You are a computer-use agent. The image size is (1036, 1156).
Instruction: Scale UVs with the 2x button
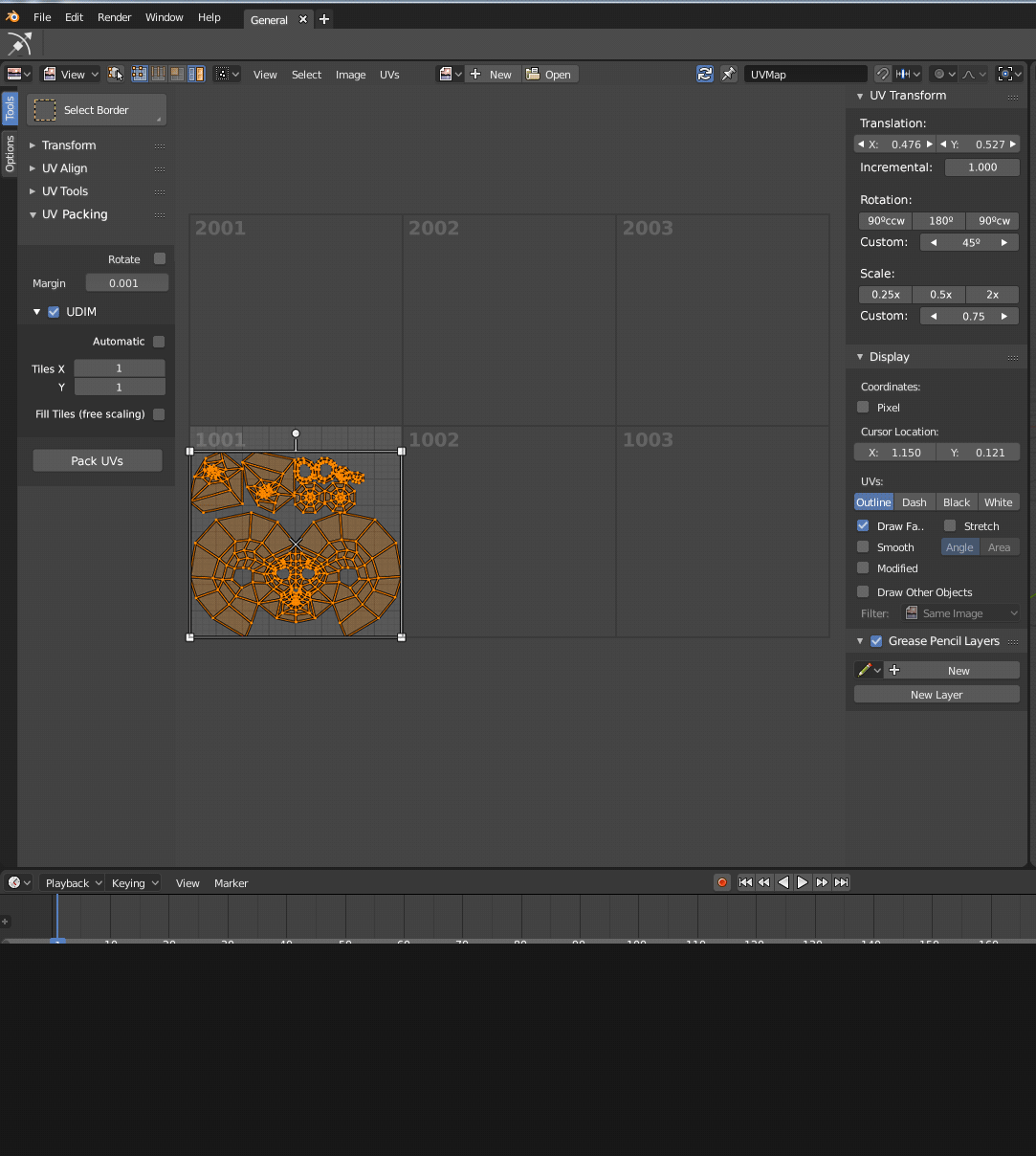coord(993,294)
